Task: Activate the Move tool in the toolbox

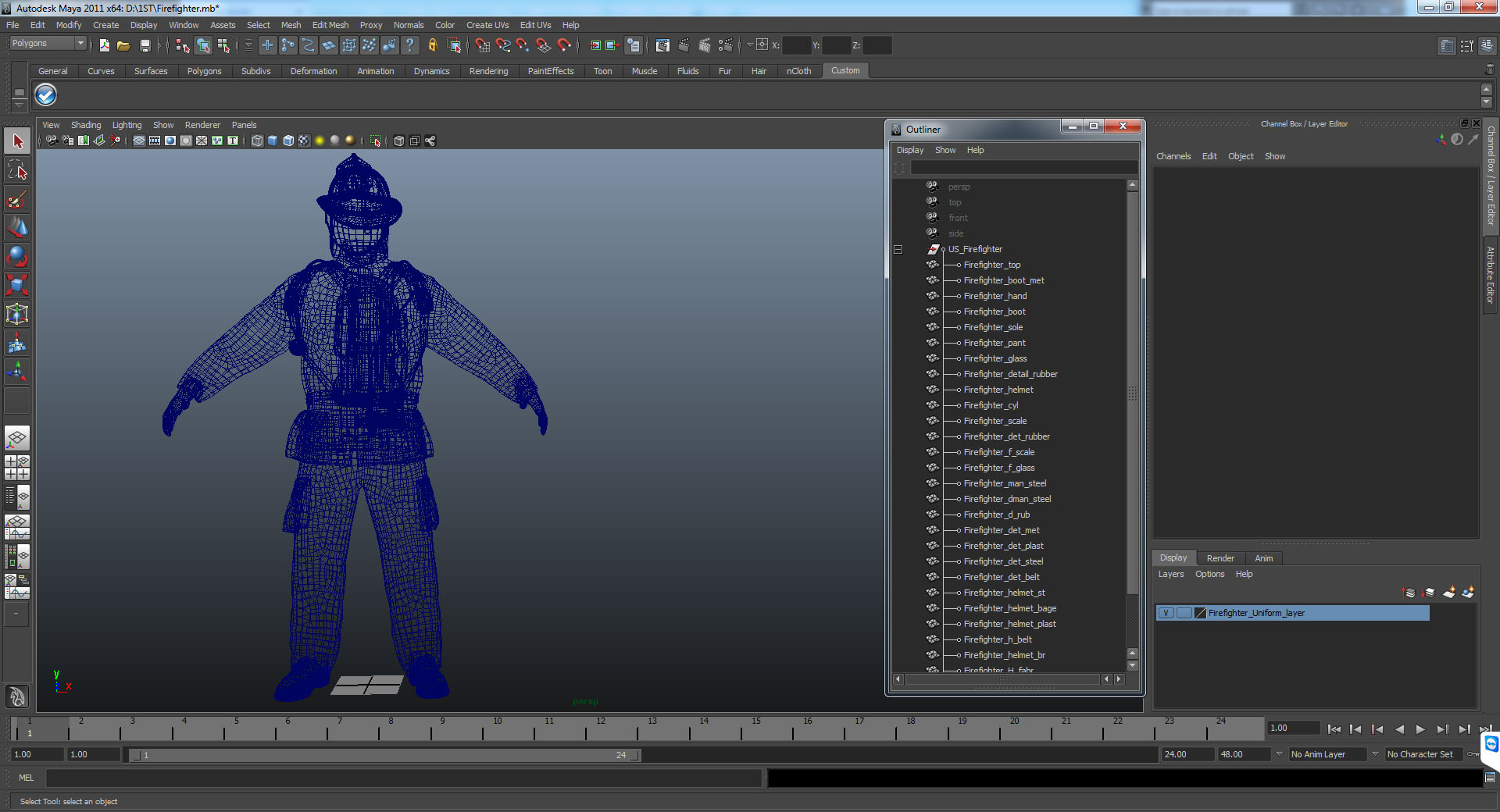Action: (x=17, y=228)
